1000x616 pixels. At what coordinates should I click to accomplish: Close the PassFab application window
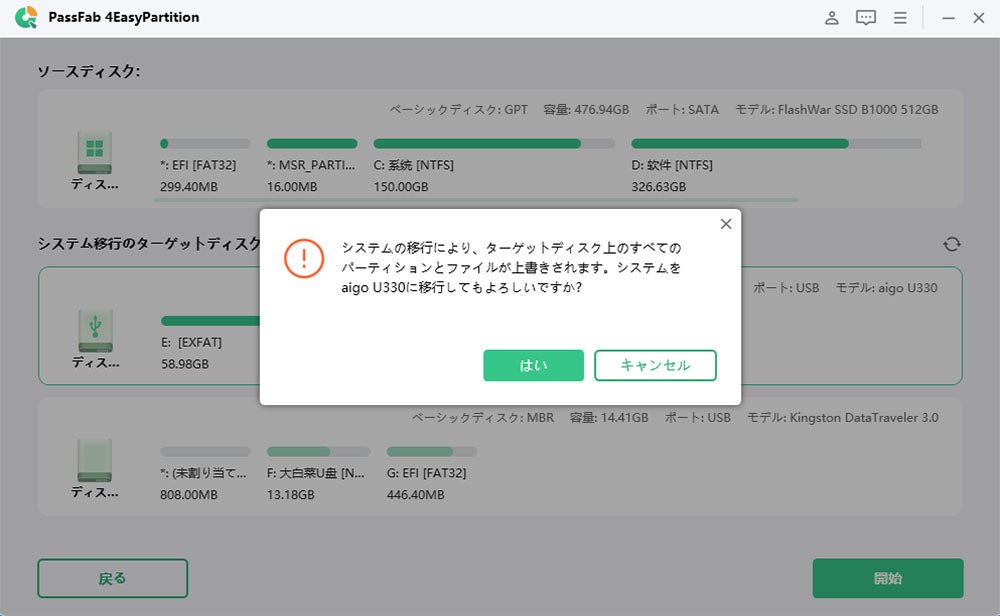(x=979, y=18)
